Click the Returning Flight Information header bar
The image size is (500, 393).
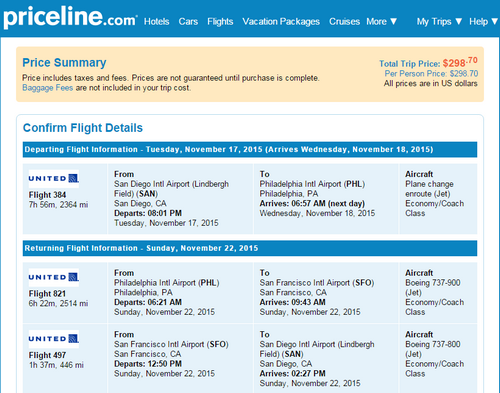250,248
